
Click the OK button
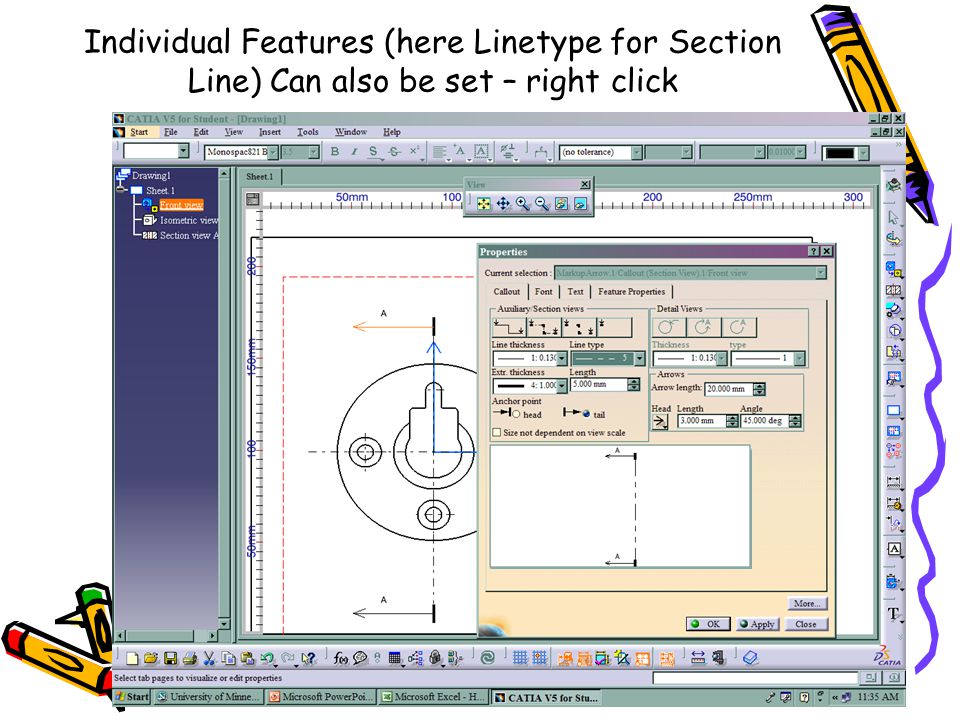point(708,624)
